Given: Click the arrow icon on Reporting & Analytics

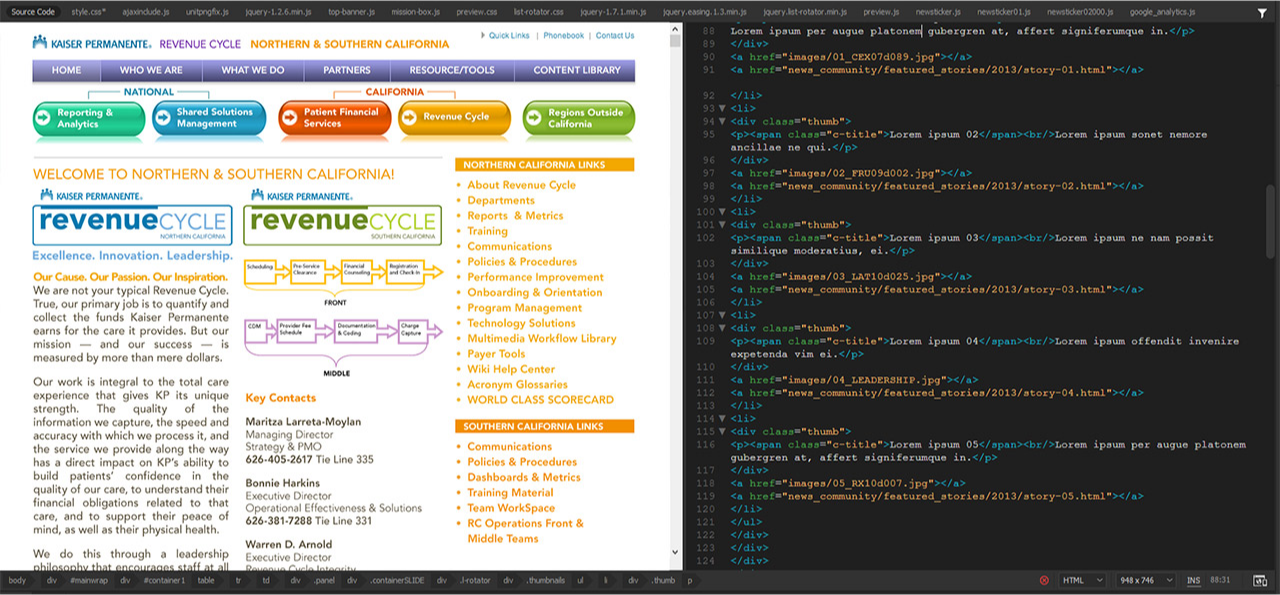Looking at the screenshot, I should [x=43, y=118].
